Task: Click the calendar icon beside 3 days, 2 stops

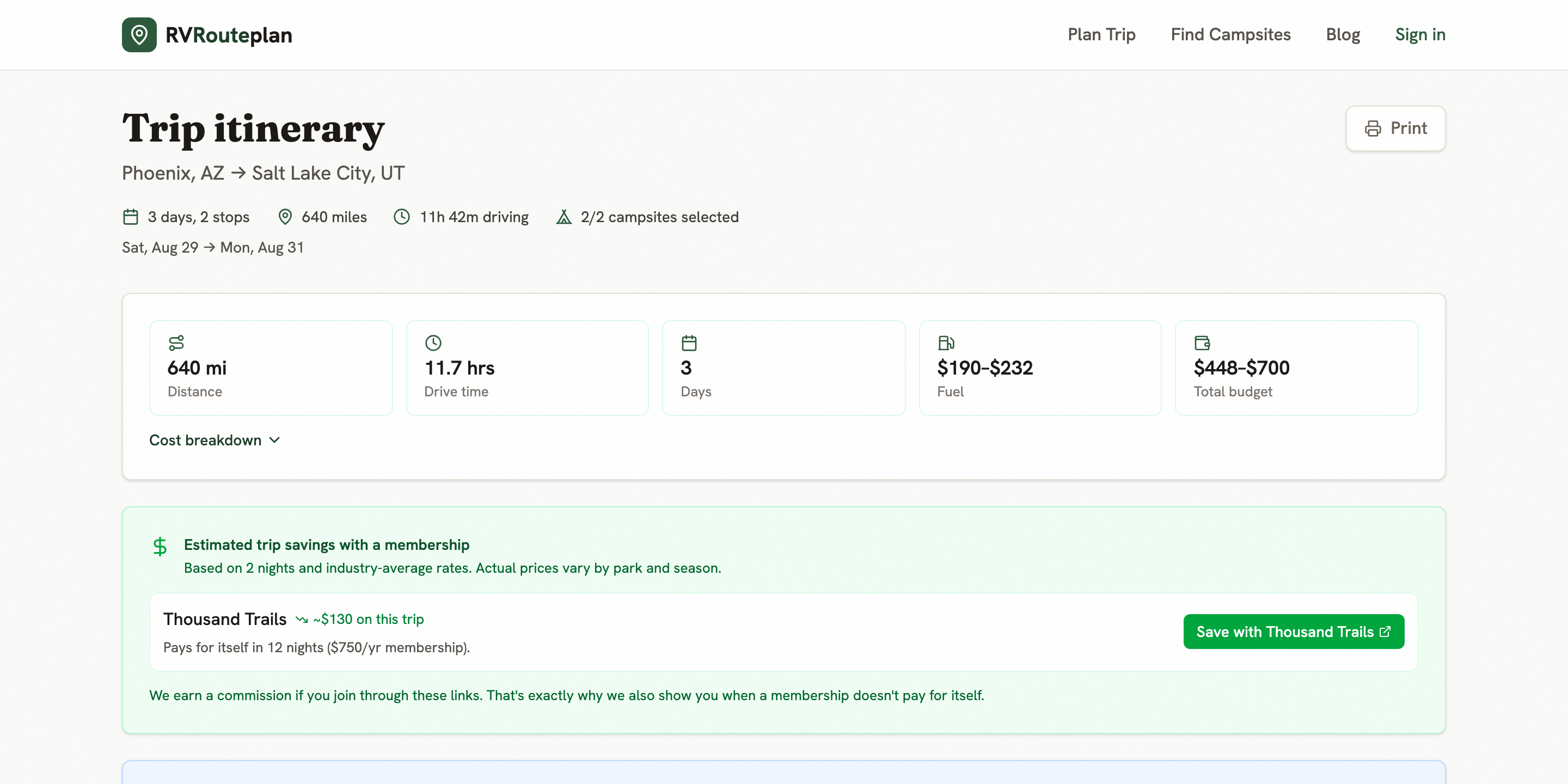Action: tap(130, 217)
